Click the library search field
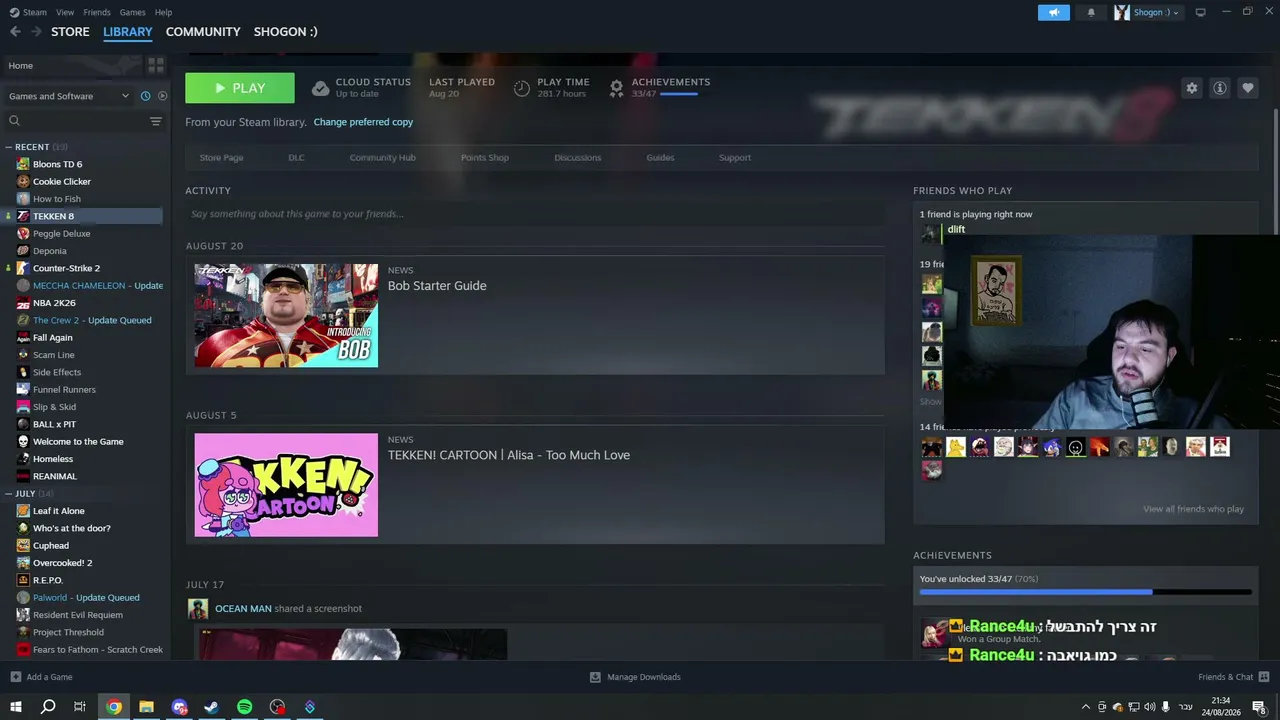The width and height of the screenshot is (1280, 720). [77, 121]
